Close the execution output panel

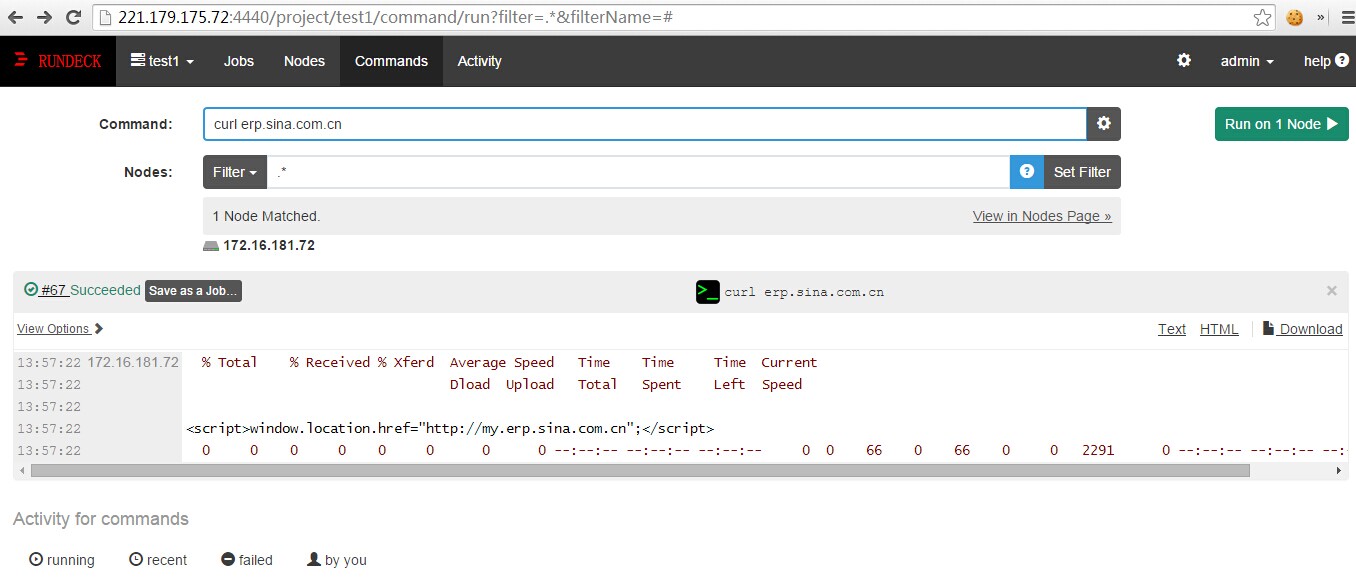tap(1331, 291)
